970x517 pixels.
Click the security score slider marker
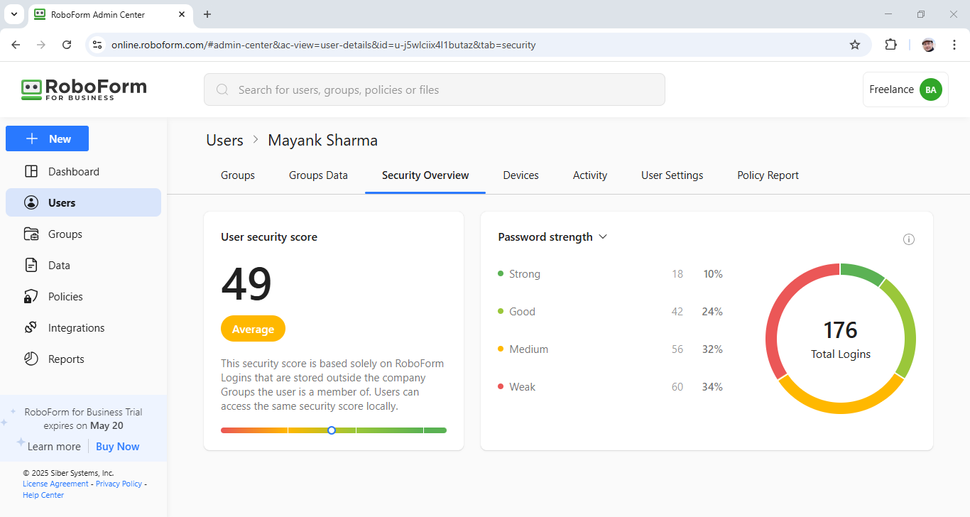pyautogui.click(x=332, y=430)
